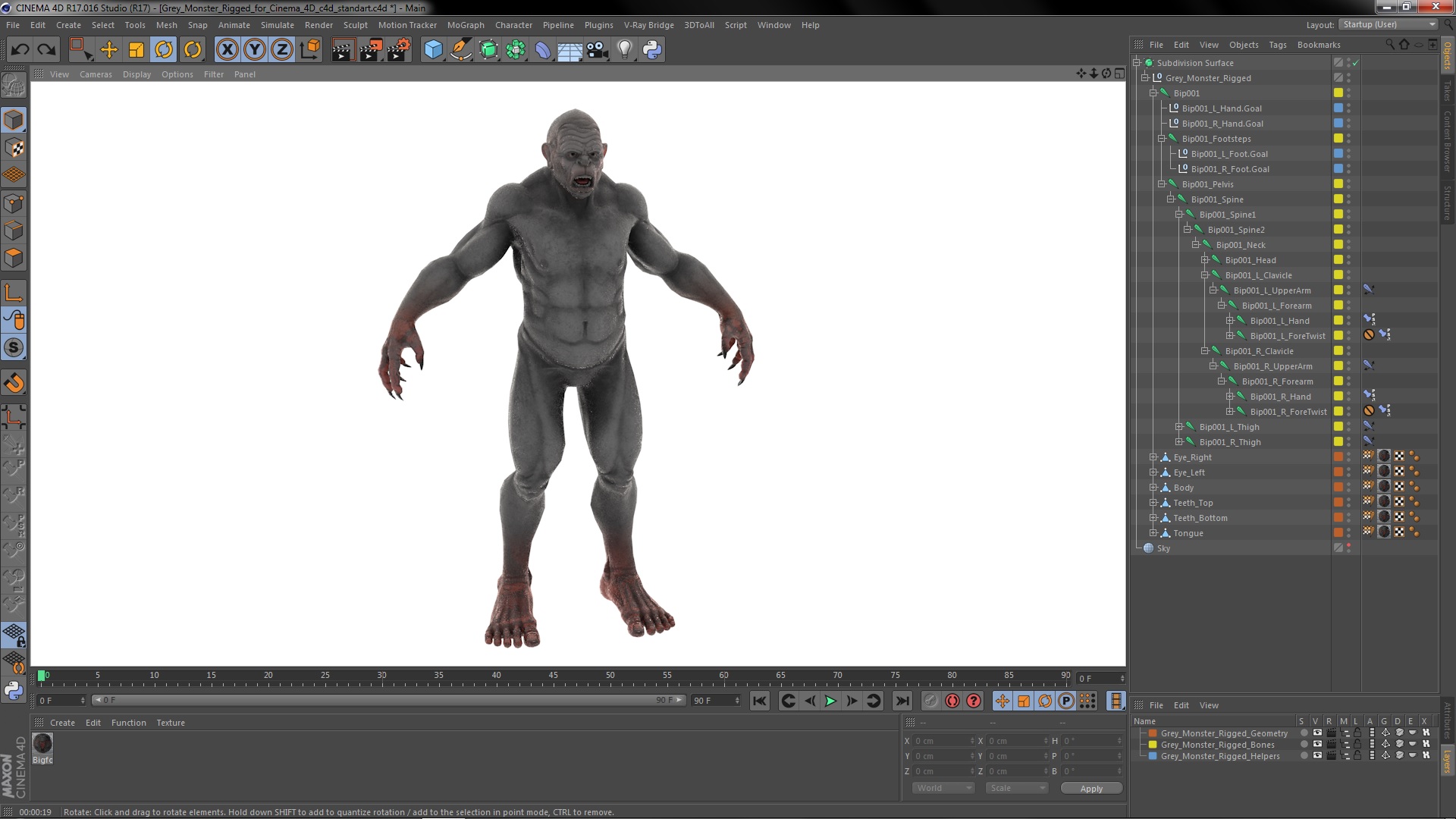Click Record Active Objects button
The width and height of the screenshot is (1456, 819).
[x=931, y=701]
